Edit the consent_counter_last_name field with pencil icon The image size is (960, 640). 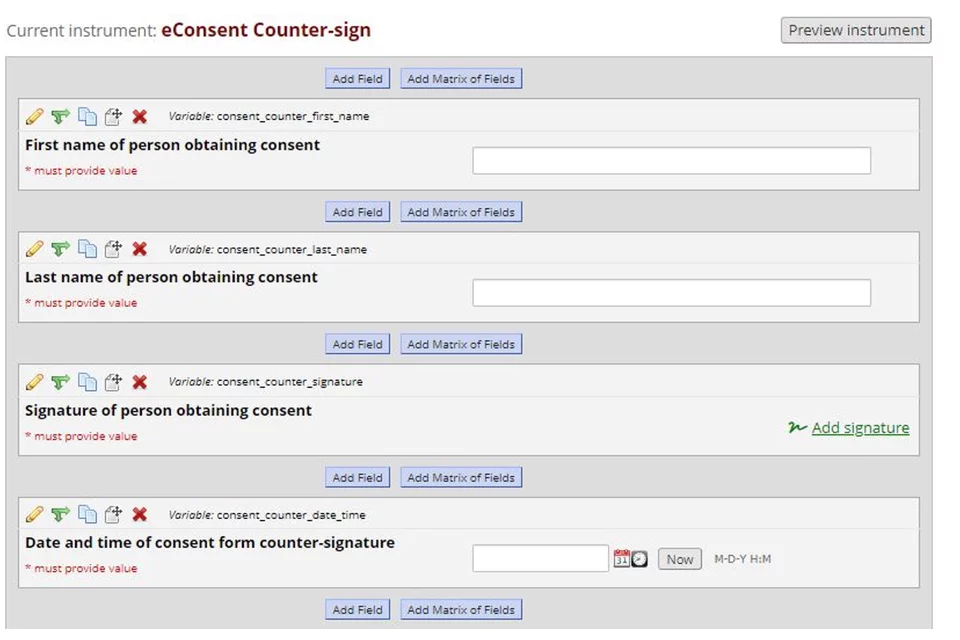click(34, 249)
